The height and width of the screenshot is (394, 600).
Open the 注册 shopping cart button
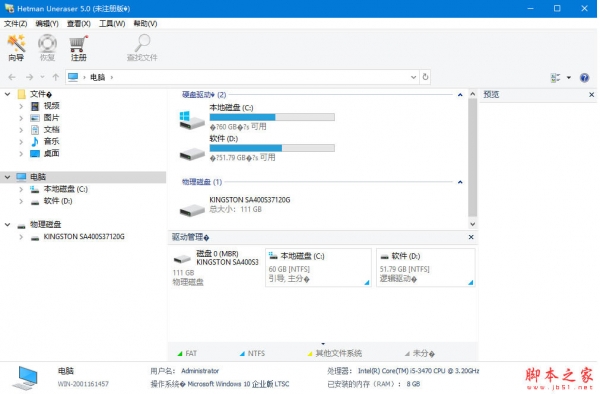(x=78, y=47)
